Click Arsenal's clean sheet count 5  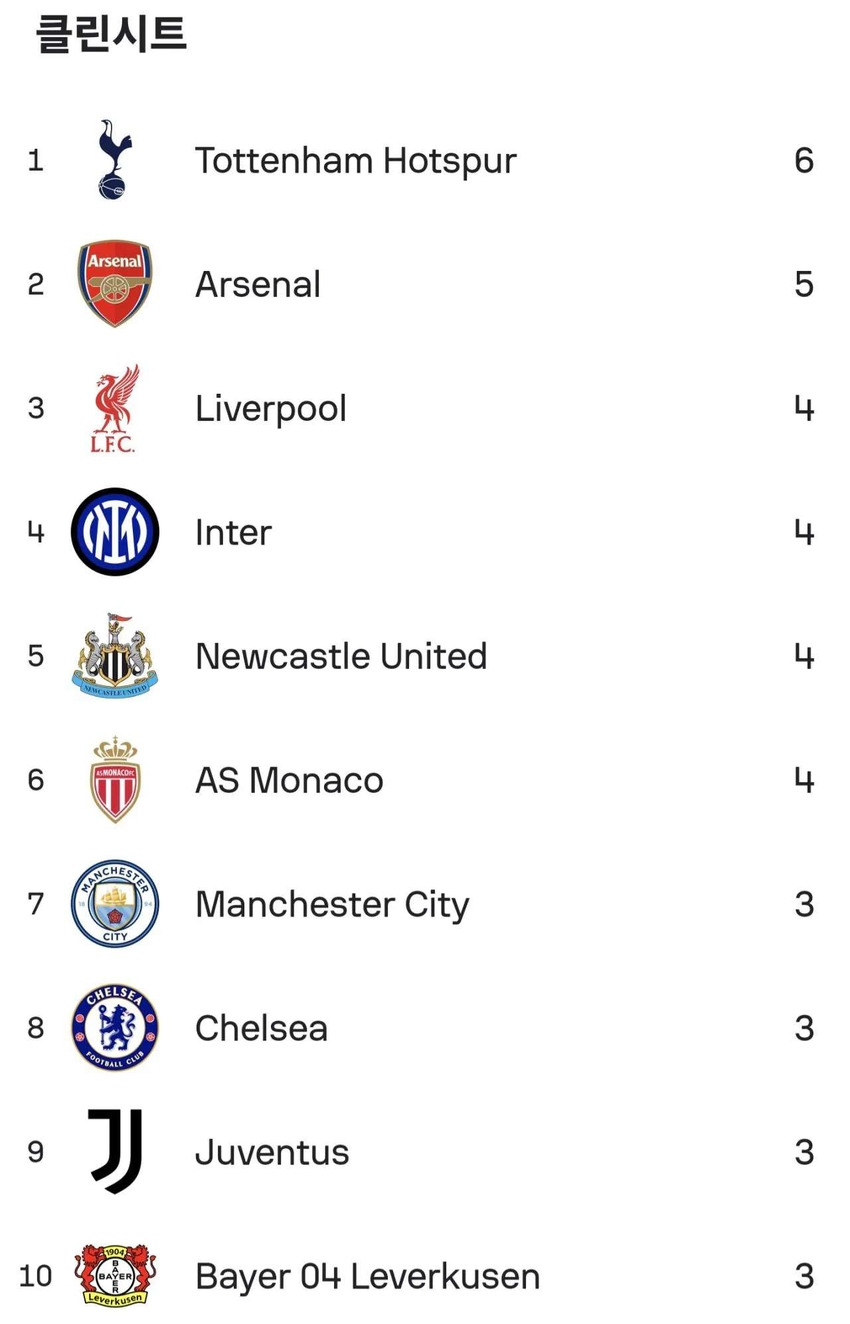pyautogui.click(x=804, y=285)
